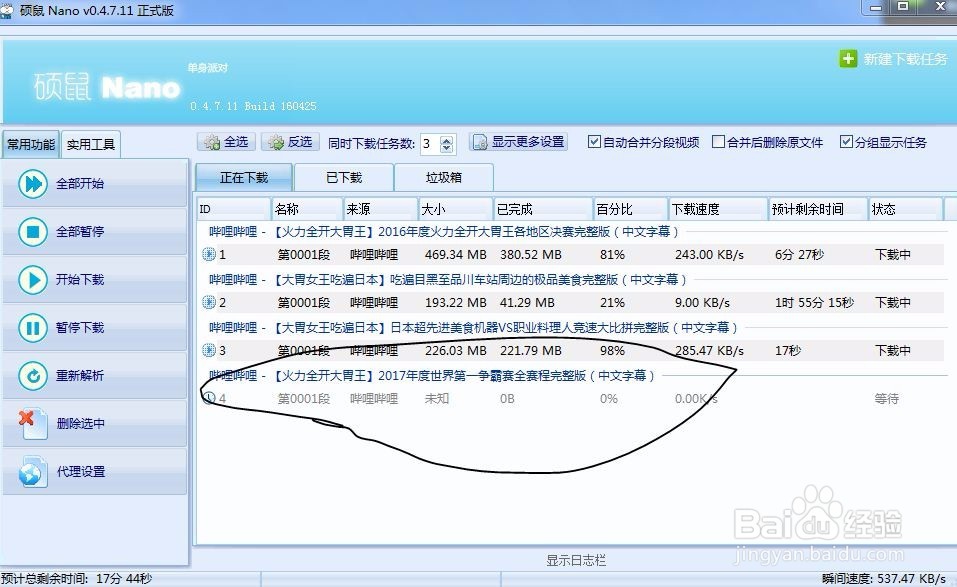This screenshot has height=587, width=957.
Task: Click the 全部开始 fast-forward icon
Action: tap(32, 184)
